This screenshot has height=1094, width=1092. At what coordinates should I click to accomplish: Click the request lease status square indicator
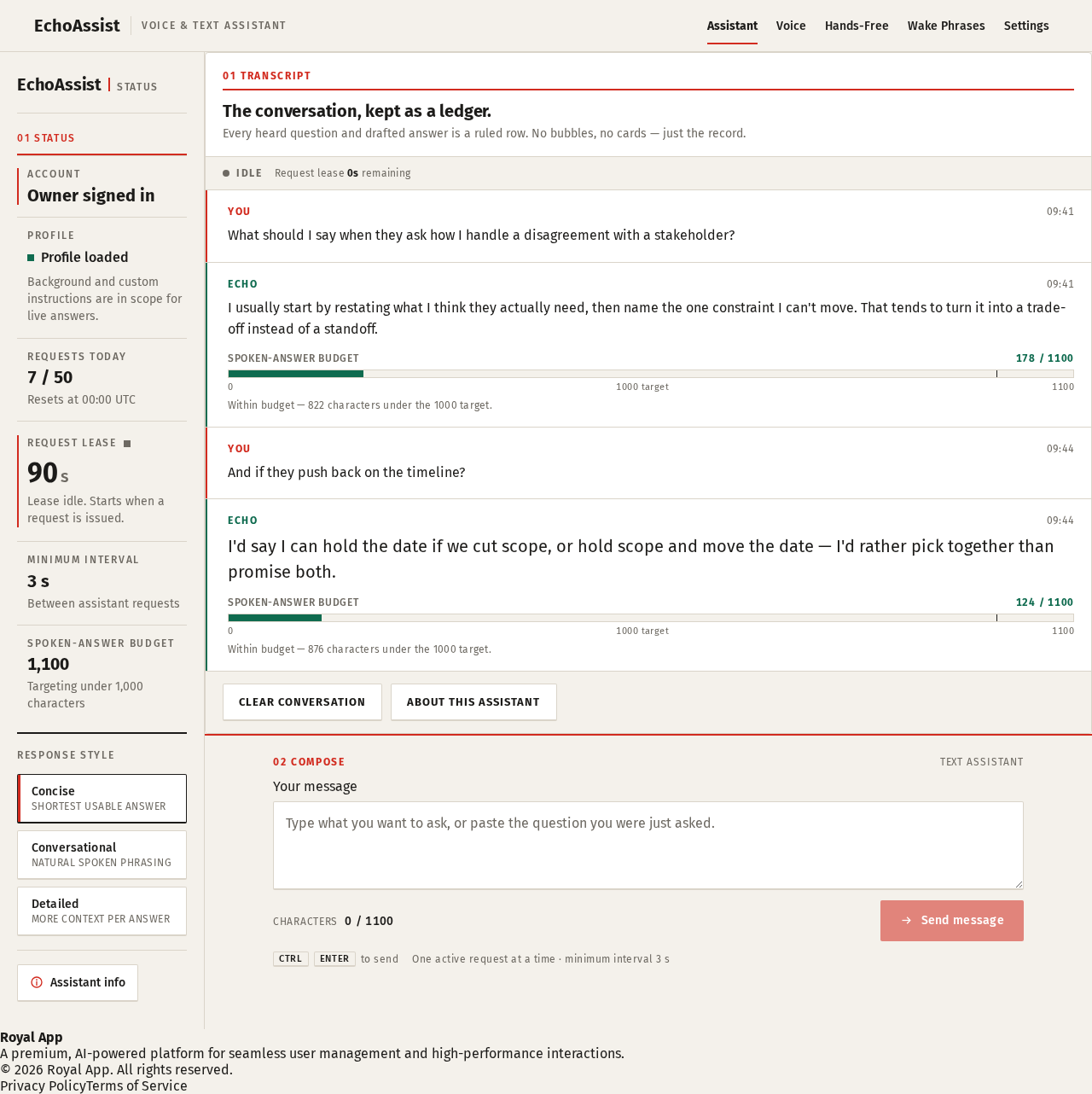pyautogui.click(x=127, y=444)
